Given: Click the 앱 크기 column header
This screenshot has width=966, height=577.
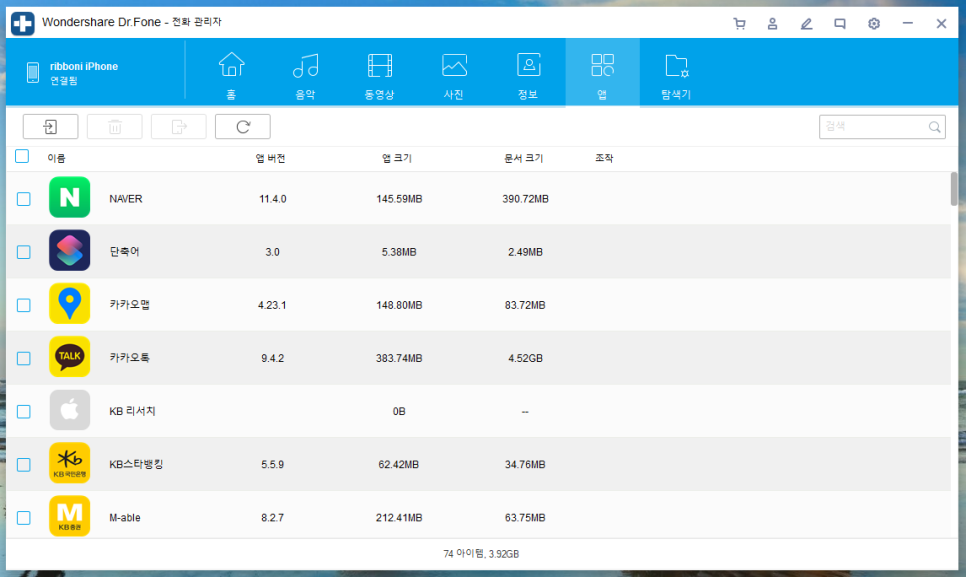Looking at the screenshot, I should coord(397,158).
